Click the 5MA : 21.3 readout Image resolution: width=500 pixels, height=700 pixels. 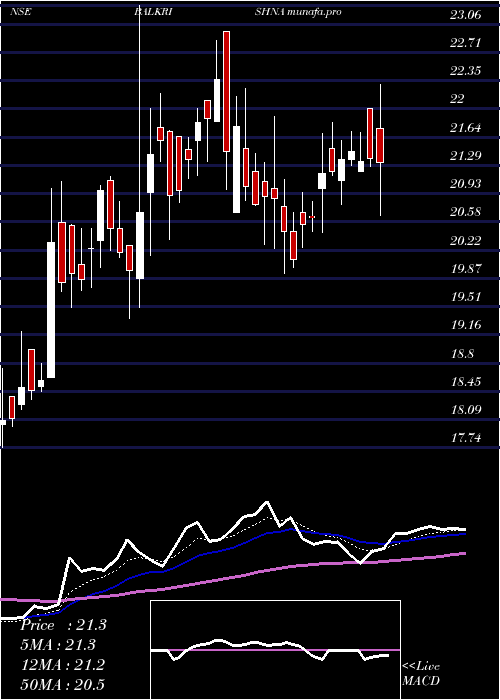(58, 645)
